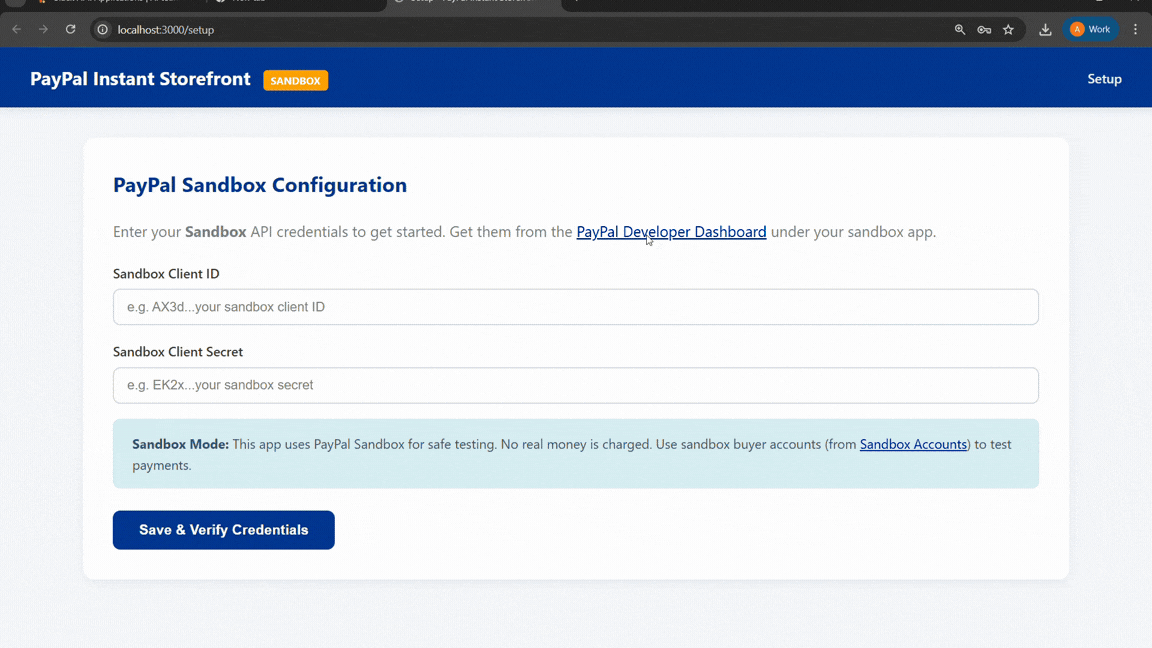Image resolution: width=1152 pixels, height=648 pixels.
Task: Reload the page with the refresh icon
Action: coord(70,29)
